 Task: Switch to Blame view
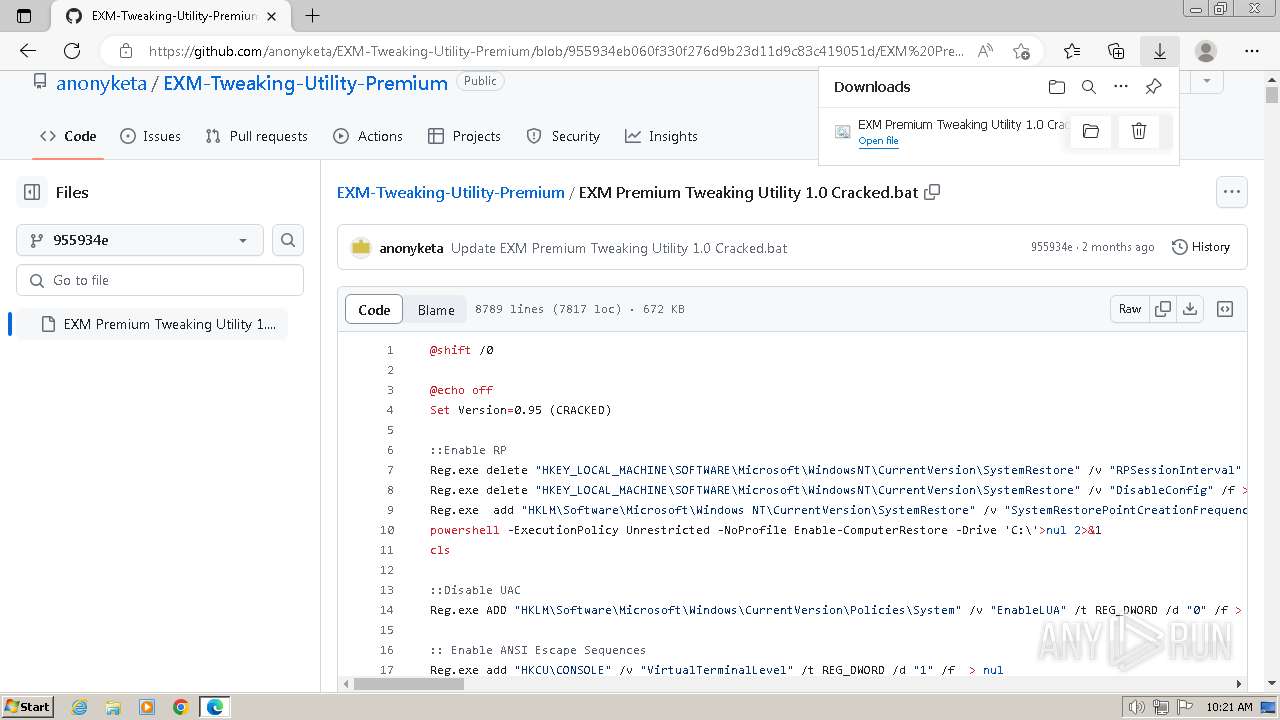pyautogui.click(x=436, y=310)
